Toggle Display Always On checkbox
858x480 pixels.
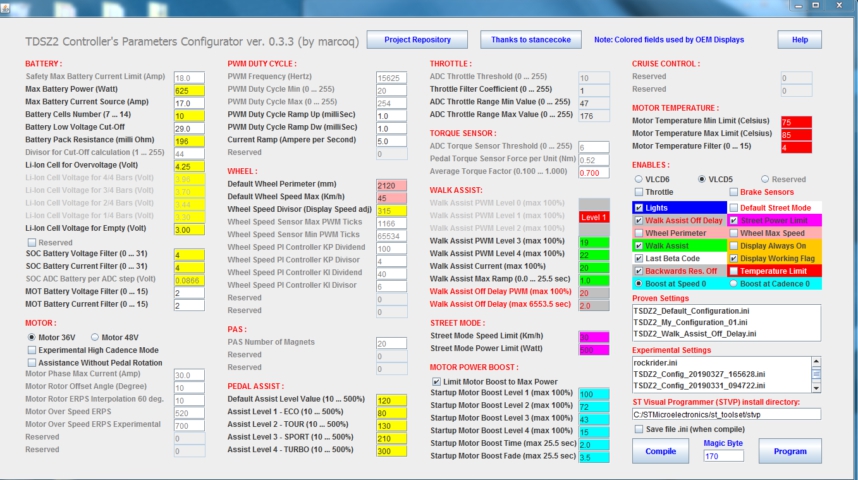(734, 246)
